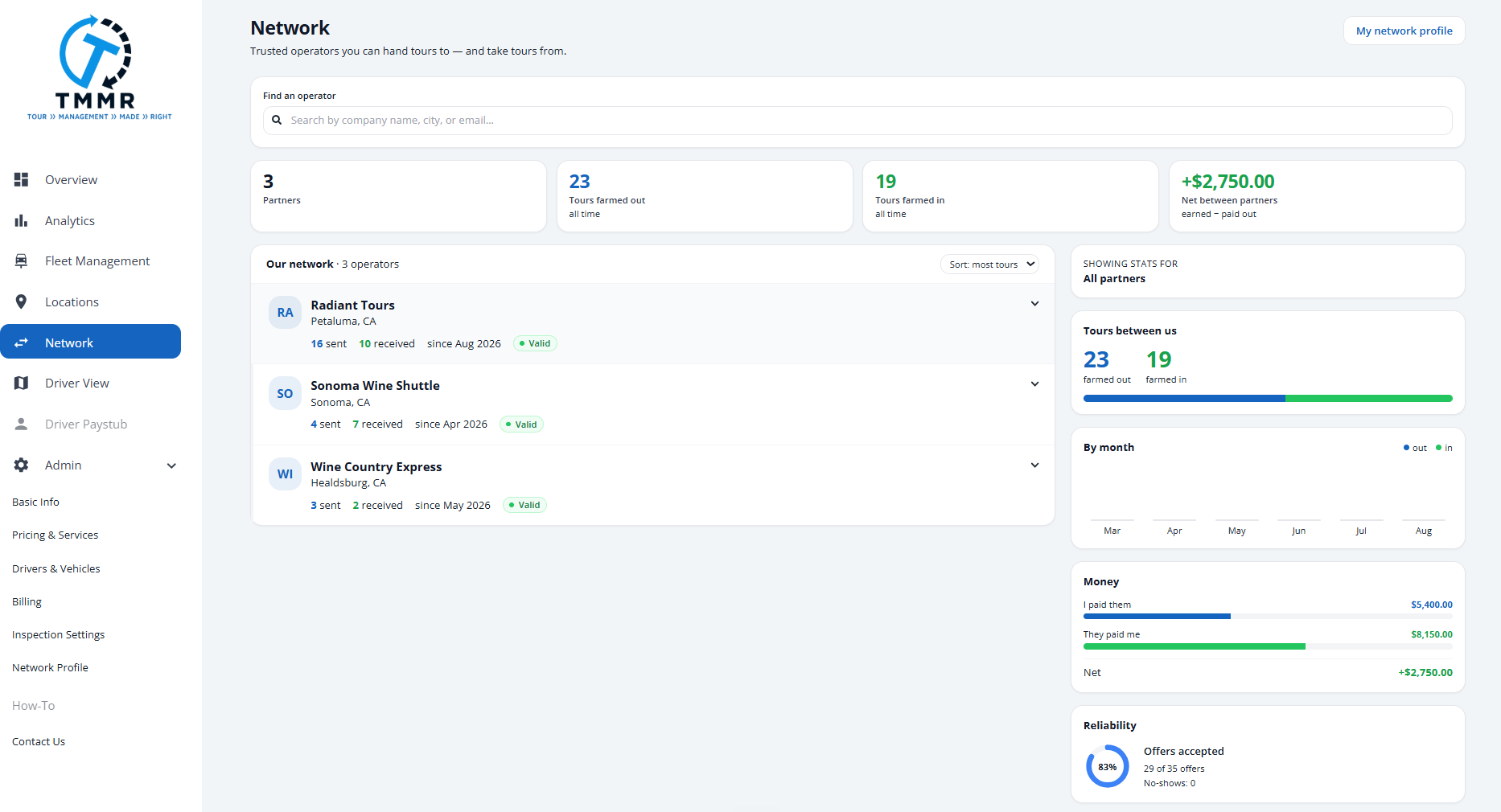This screenshot has height=812, width=1501.
Task: Click the SO avatar for Sonoma Wine Shuttle
Action: (285, 393)
